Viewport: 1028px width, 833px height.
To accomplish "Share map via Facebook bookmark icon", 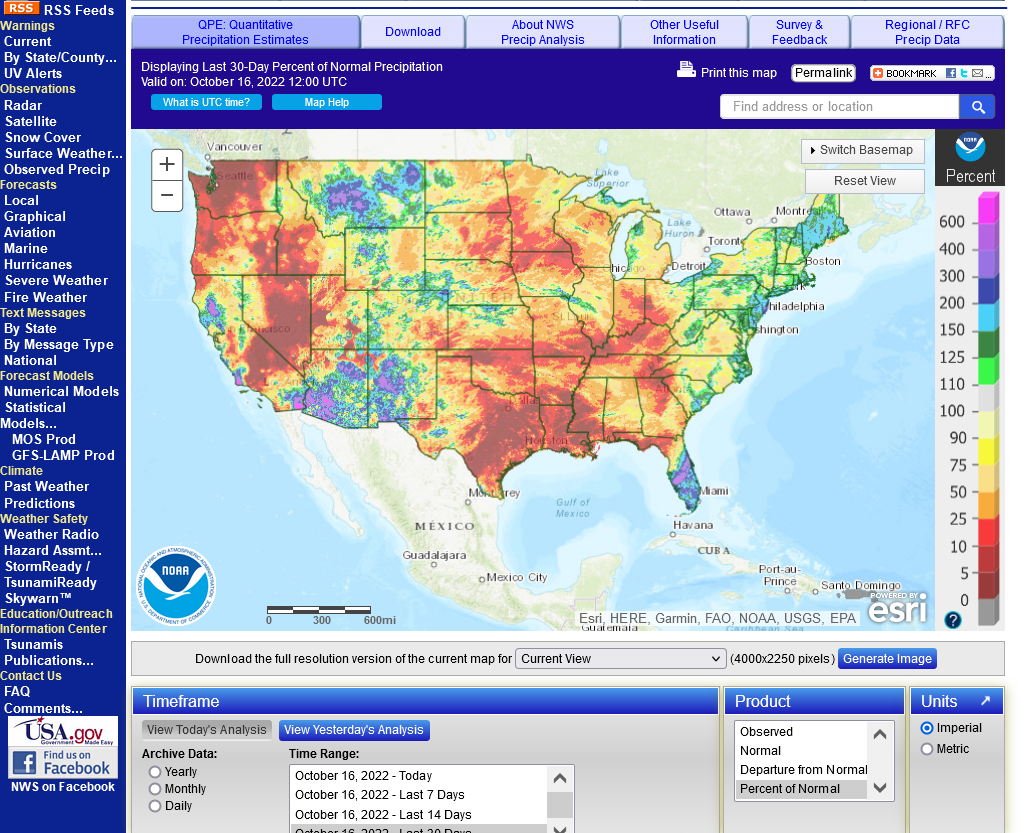I will (951, 73).
